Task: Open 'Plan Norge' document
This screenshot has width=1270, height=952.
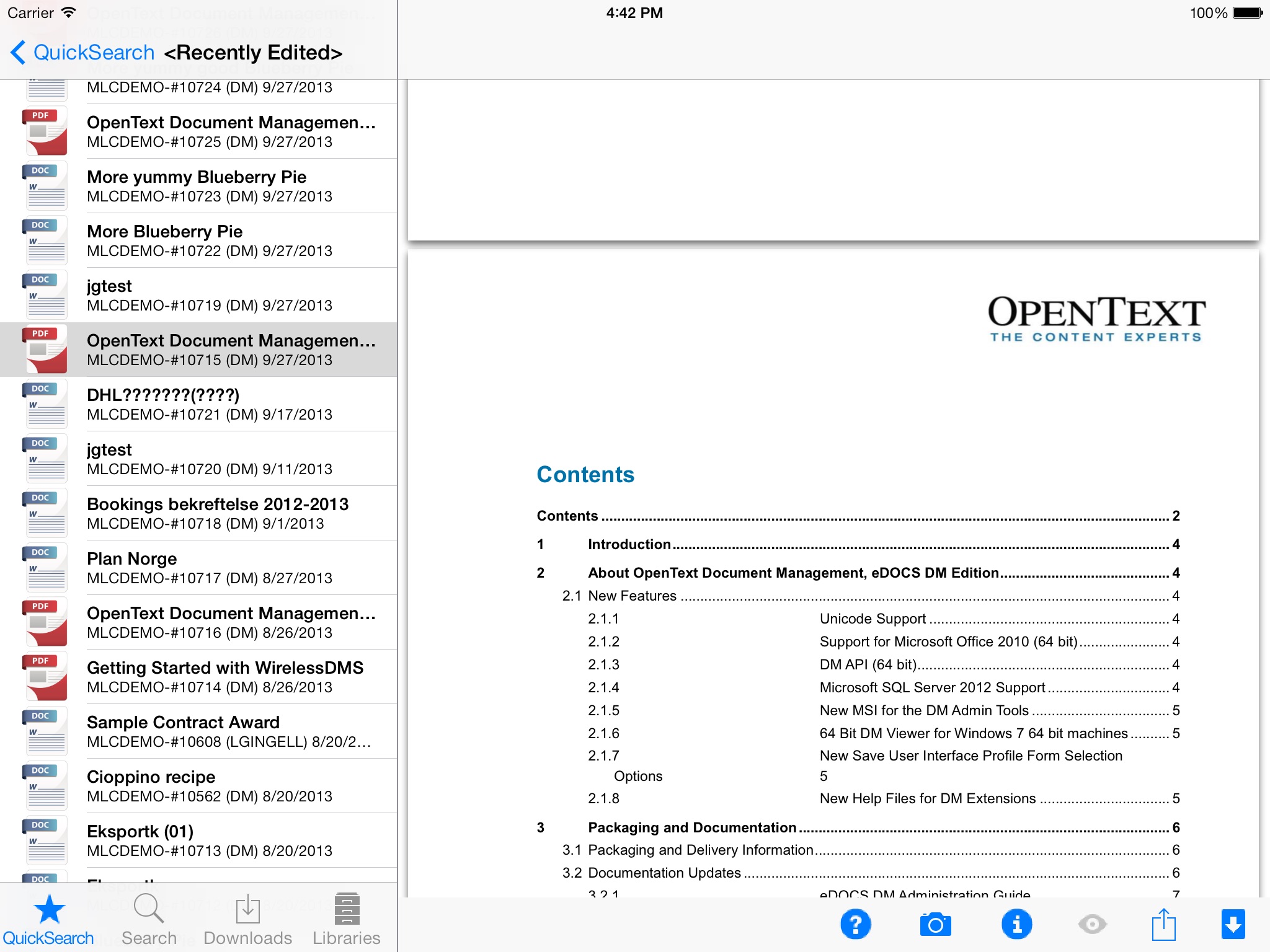Action: pos(198,568)
